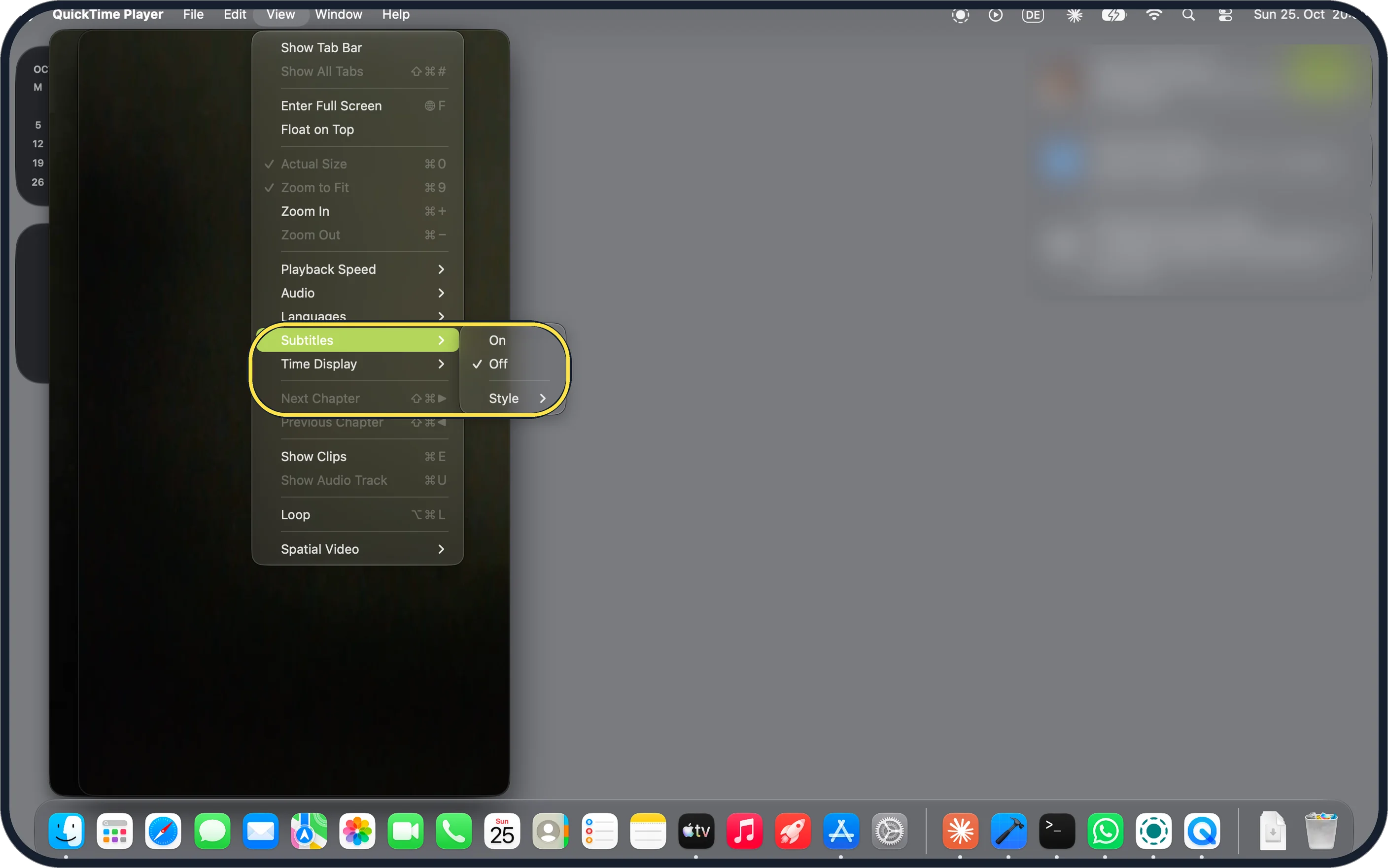Open FaceTime from the Dock
The image size is (1388, 868).
coord(406,831)
